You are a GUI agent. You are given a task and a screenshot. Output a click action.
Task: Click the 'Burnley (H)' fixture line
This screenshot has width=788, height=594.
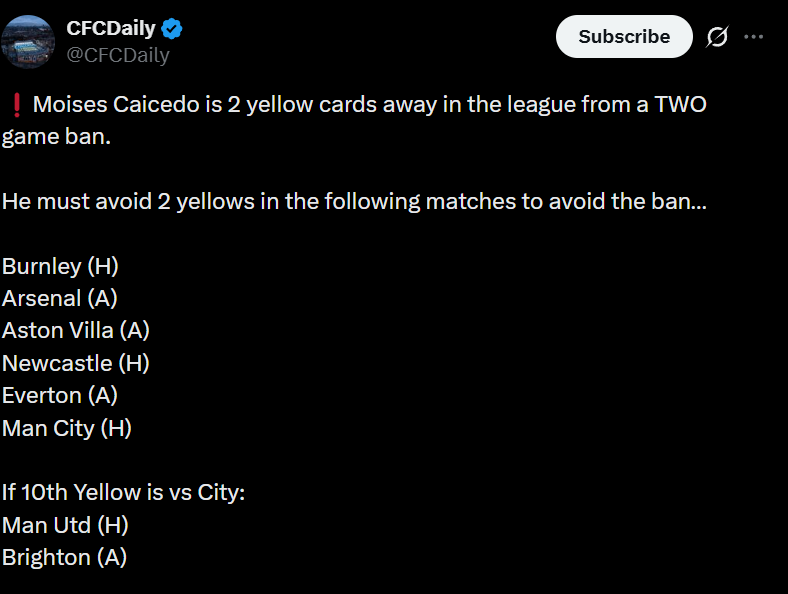pos(60,266)
